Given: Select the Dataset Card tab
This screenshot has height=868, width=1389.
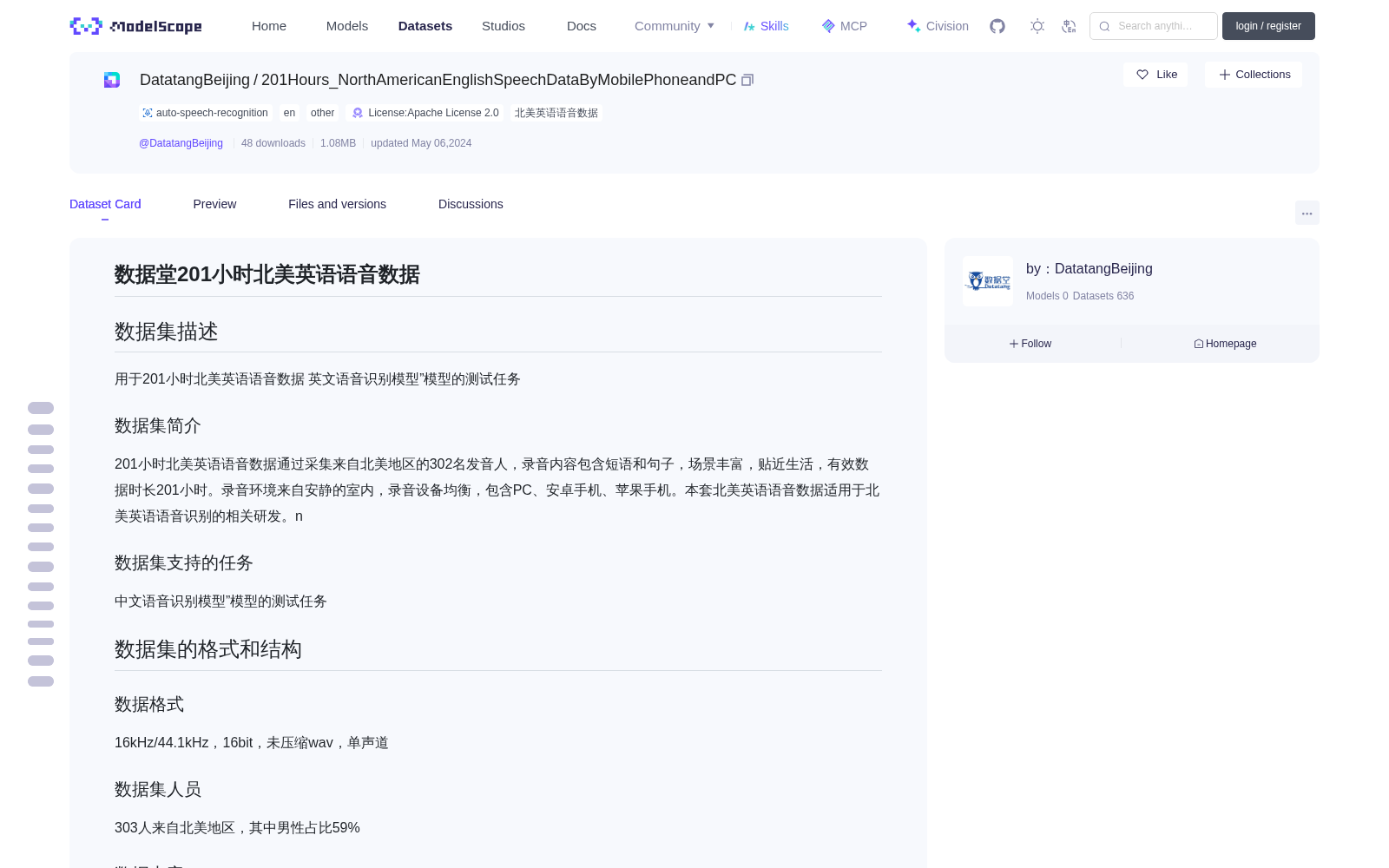Looking at the screenshot, I should click(105, 204).
